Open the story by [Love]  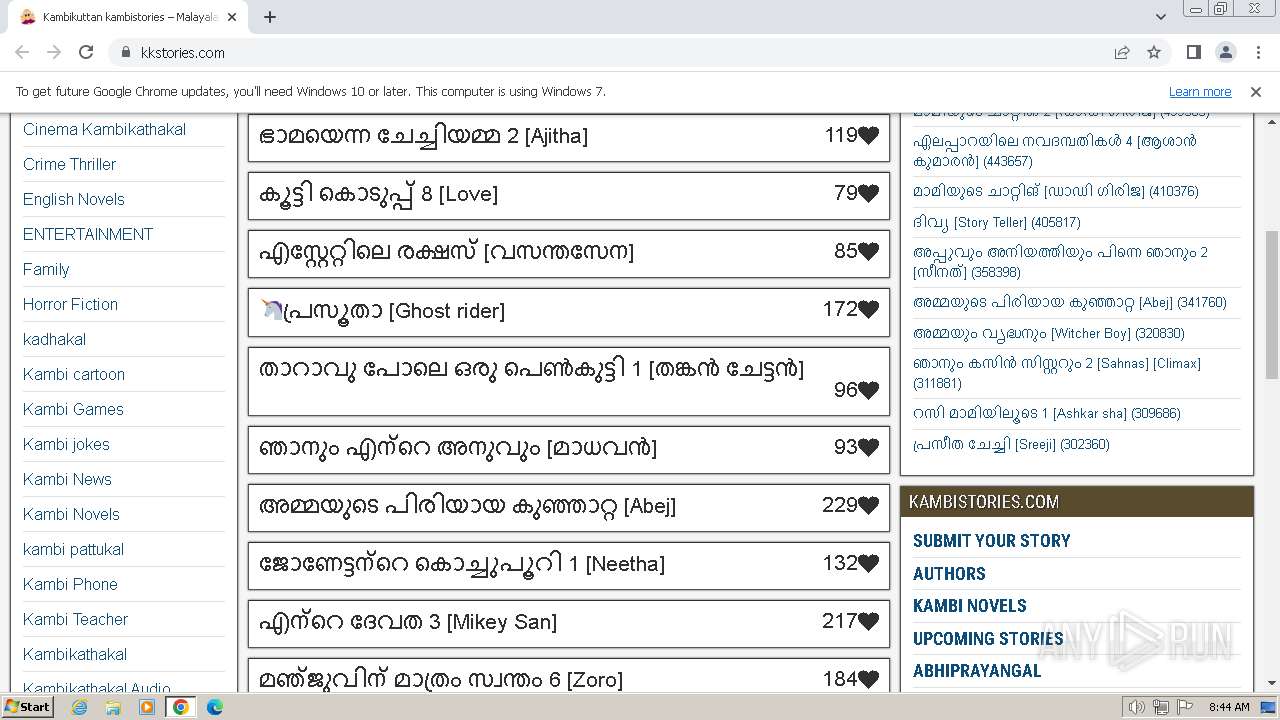coord(378,194)
